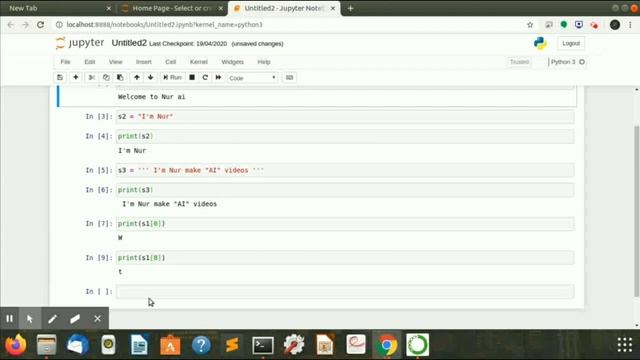
Task: Open Show Applications grid
Action: click(x=624, y=345)
